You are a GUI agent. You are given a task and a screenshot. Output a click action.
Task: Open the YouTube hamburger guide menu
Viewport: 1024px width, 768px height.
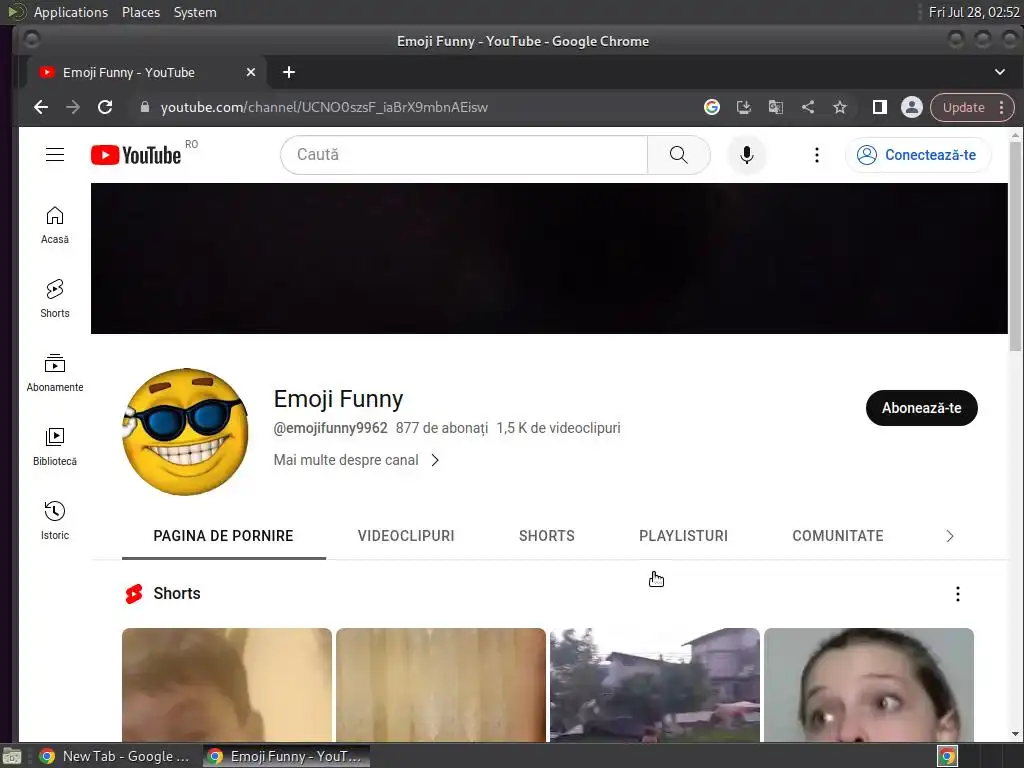(55, 155)
